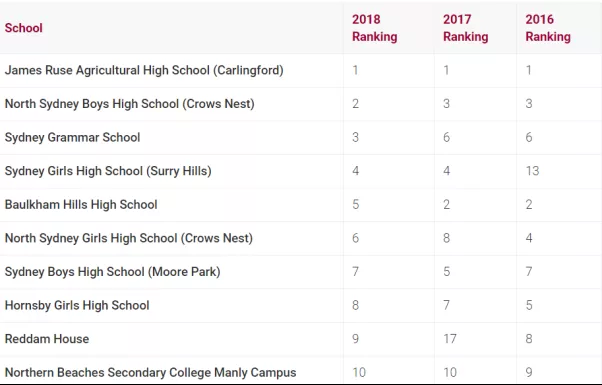The image size is (602, 385).
Task: Select Sydney Girls 2016 ranking value 13
Action: coord(533,171)
